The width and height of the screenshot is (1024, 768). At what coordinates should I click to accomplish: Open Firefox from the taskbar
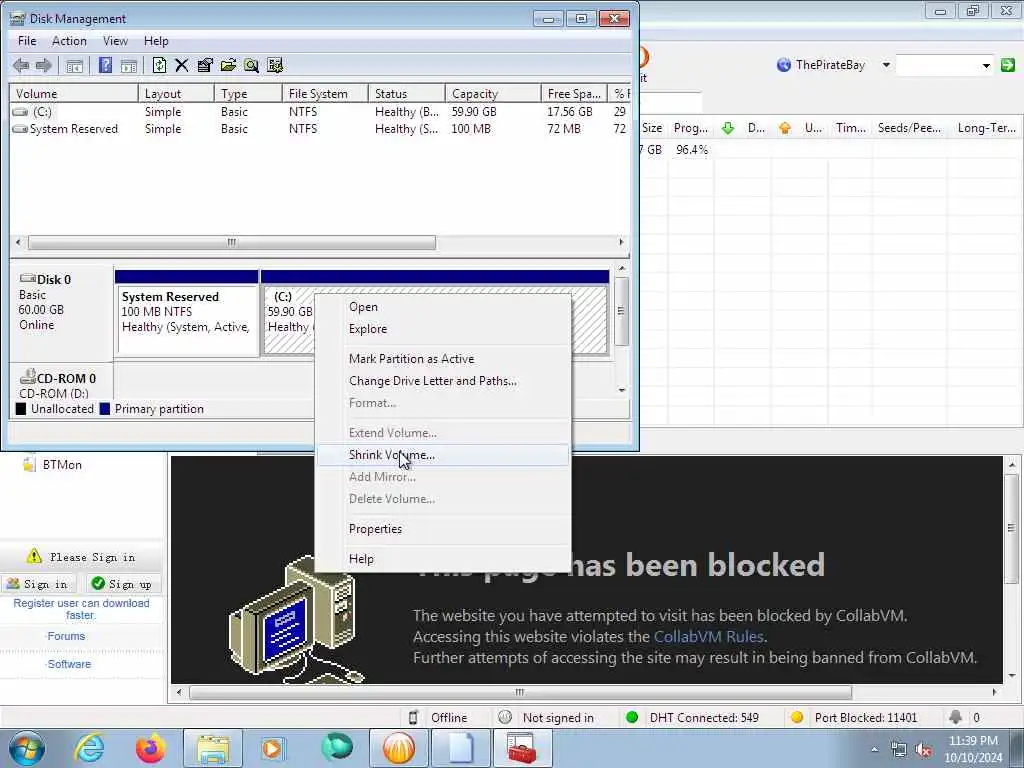[151, 748]
